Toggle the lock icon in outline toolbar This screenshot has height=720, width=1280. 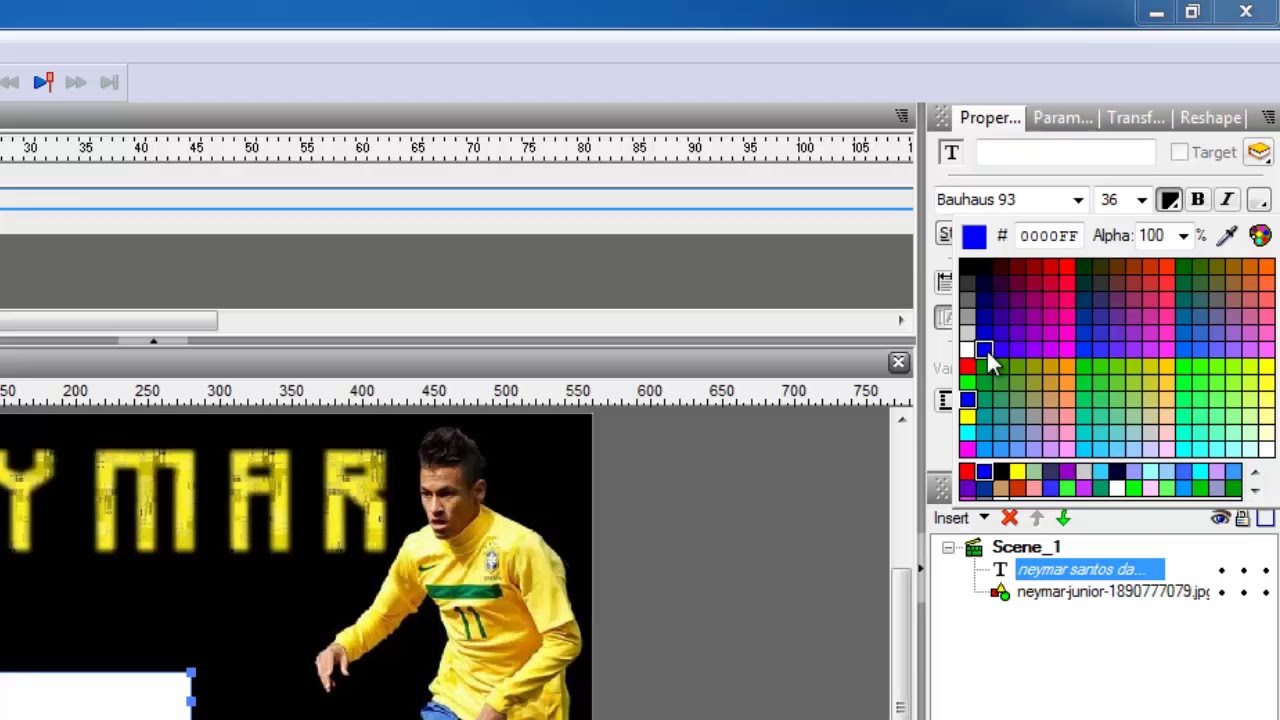(1243, 518)
